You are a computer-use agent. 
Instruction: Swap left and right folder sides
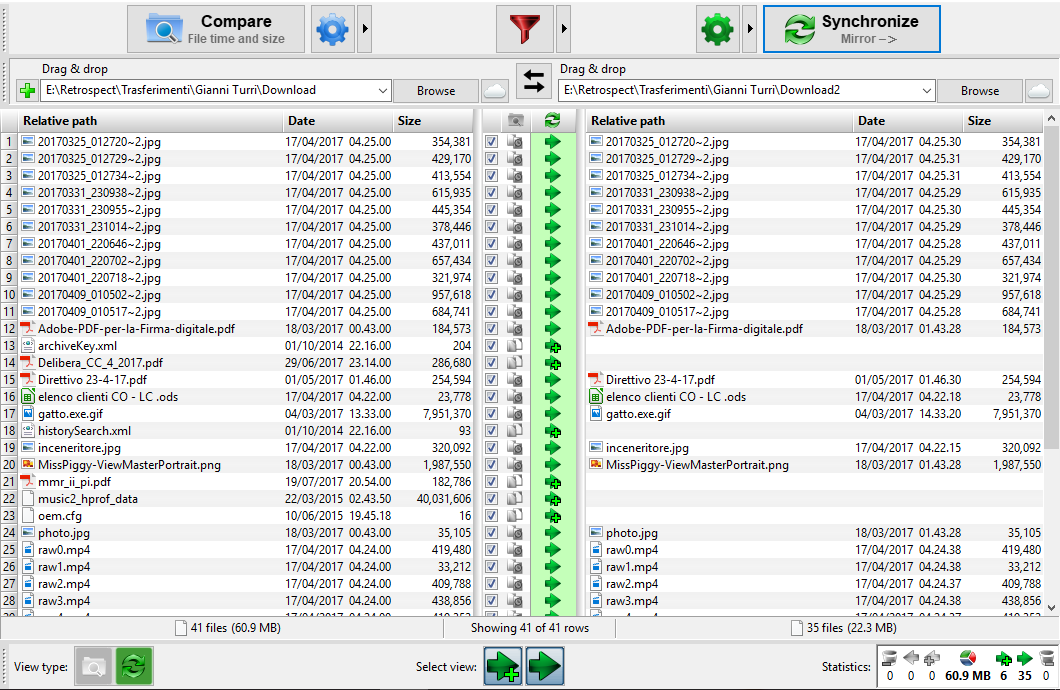[534, 81]
